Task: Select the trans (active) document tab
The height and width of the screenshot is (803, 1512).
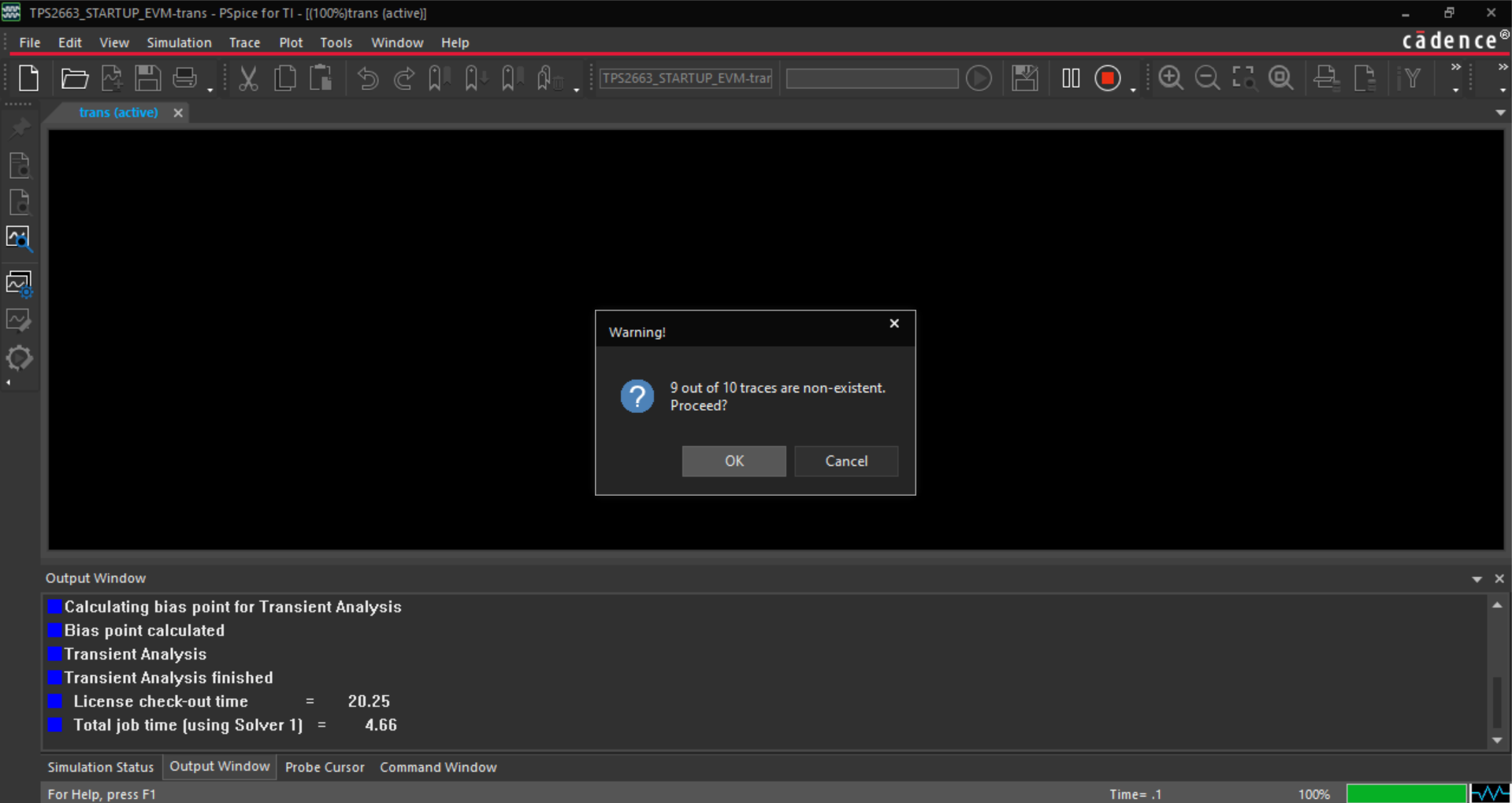Action: click(x=118, y=113)
